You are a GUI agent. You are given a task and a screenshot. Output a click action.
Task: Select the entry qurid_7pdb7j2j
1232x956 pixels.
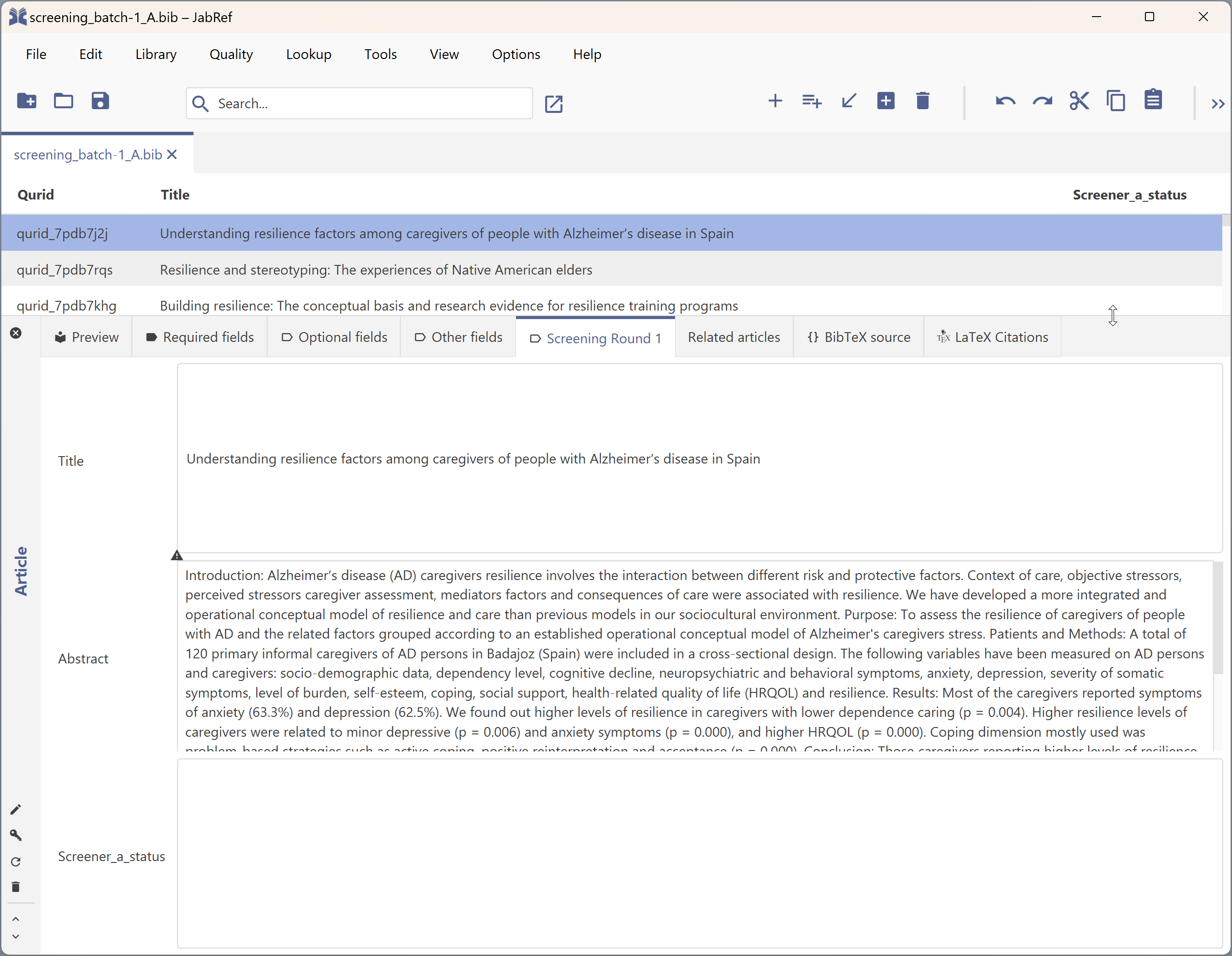pyautogui.click(x=611, y=233)
